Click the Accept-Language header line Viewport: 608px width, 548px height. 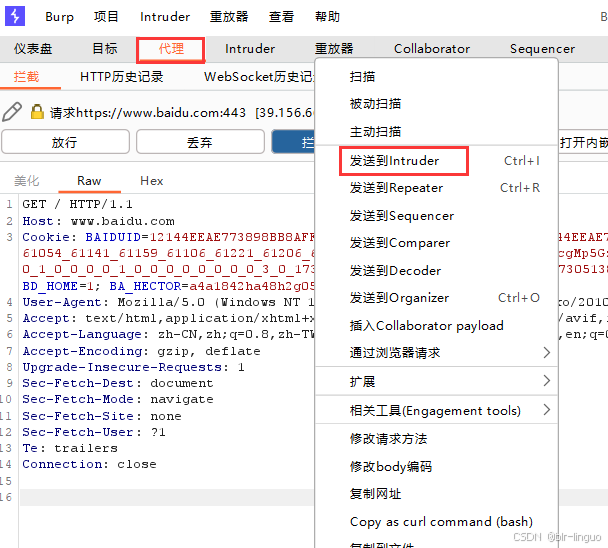168,334
